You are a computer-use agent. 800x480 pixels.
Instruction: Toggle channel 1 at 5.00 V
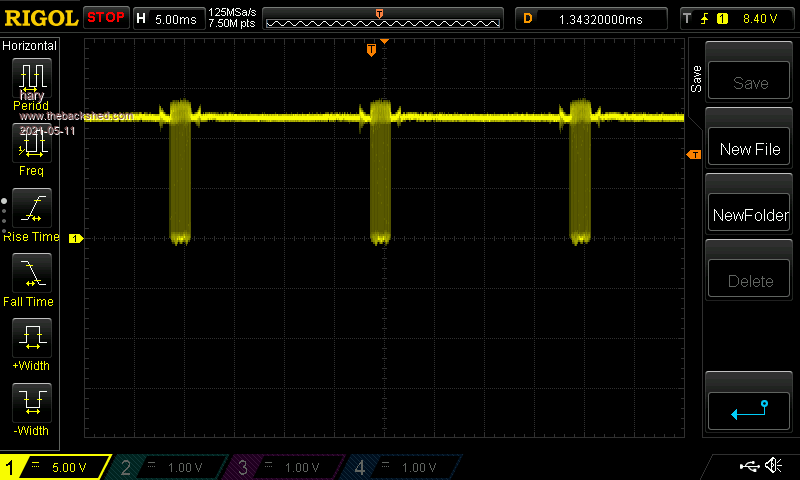(57, 467)
